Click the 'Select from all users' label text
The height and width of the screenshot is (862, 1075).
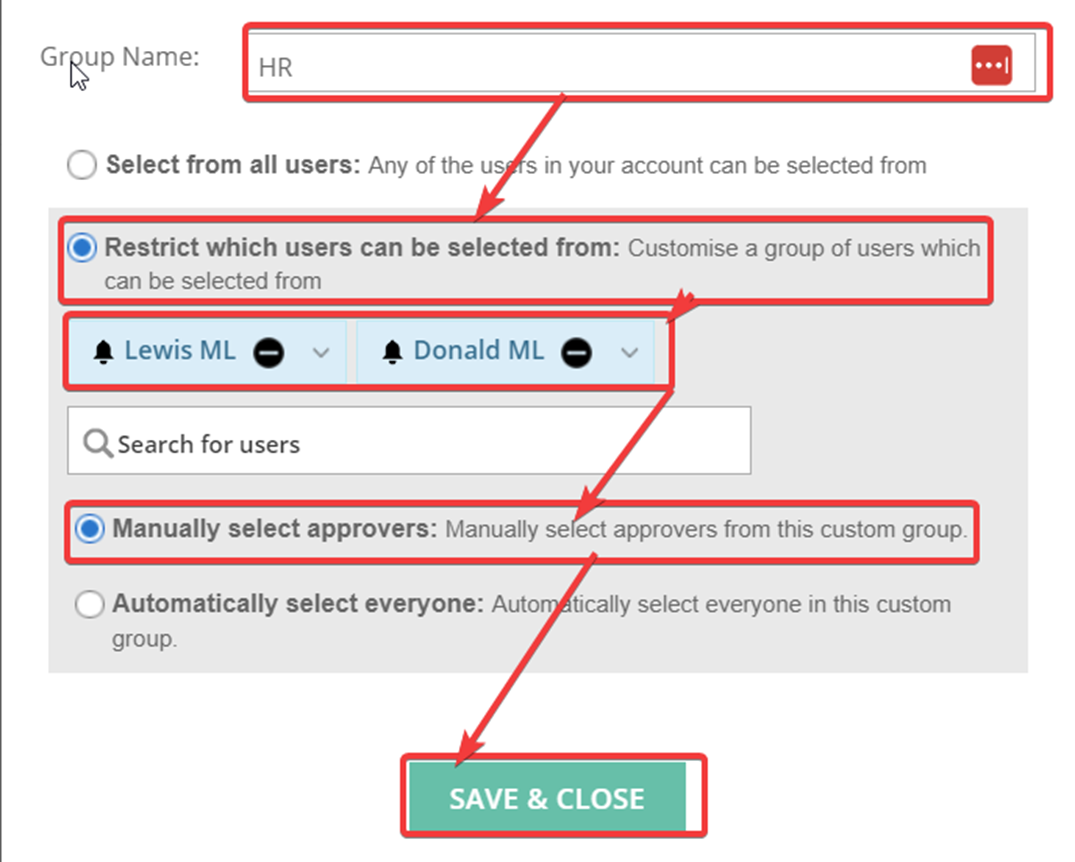point(233,165)
